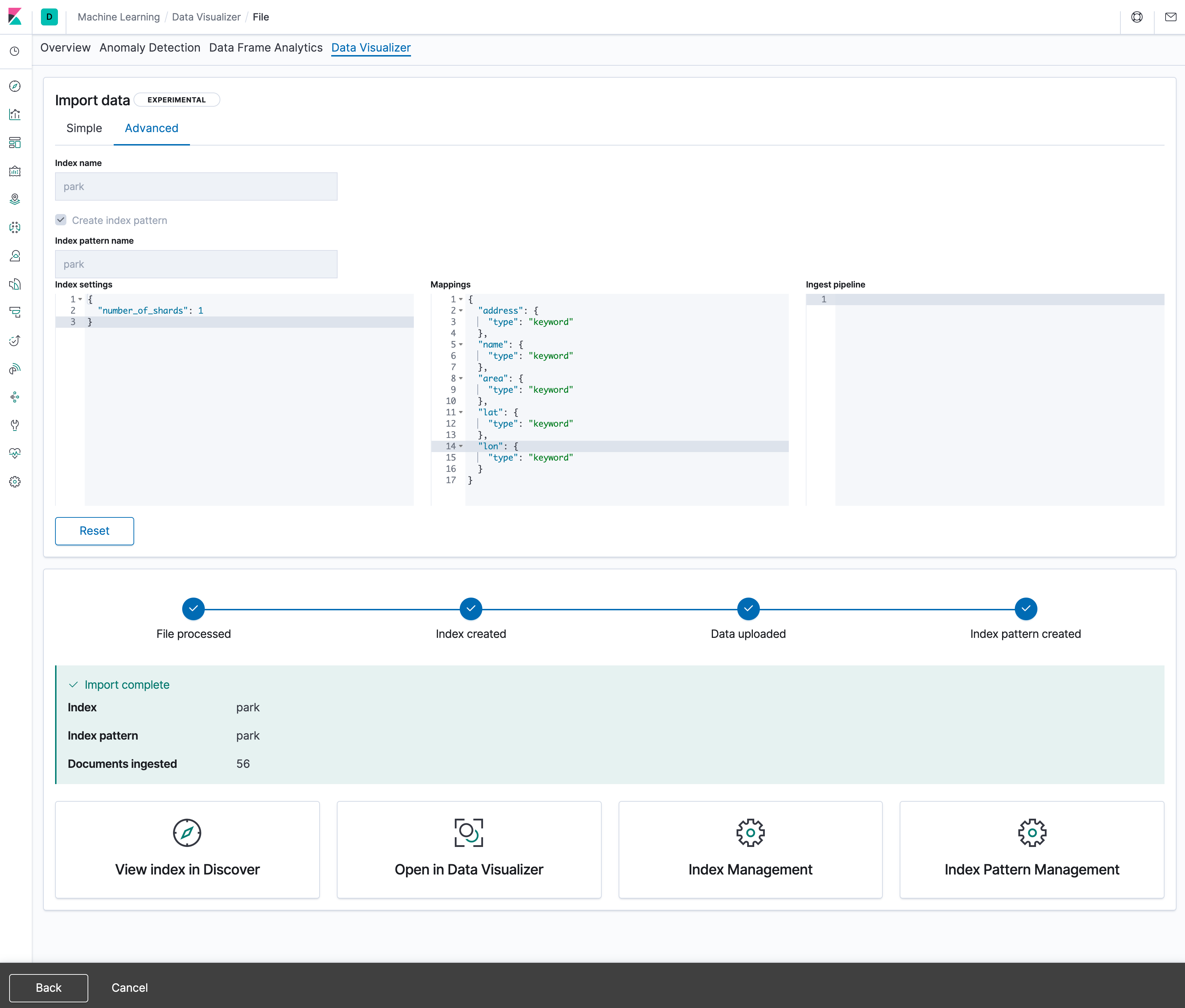Open Discover from the sidebar compass icon
Viewport: 1185px width, 1008px height.
(x=16, y=86)
